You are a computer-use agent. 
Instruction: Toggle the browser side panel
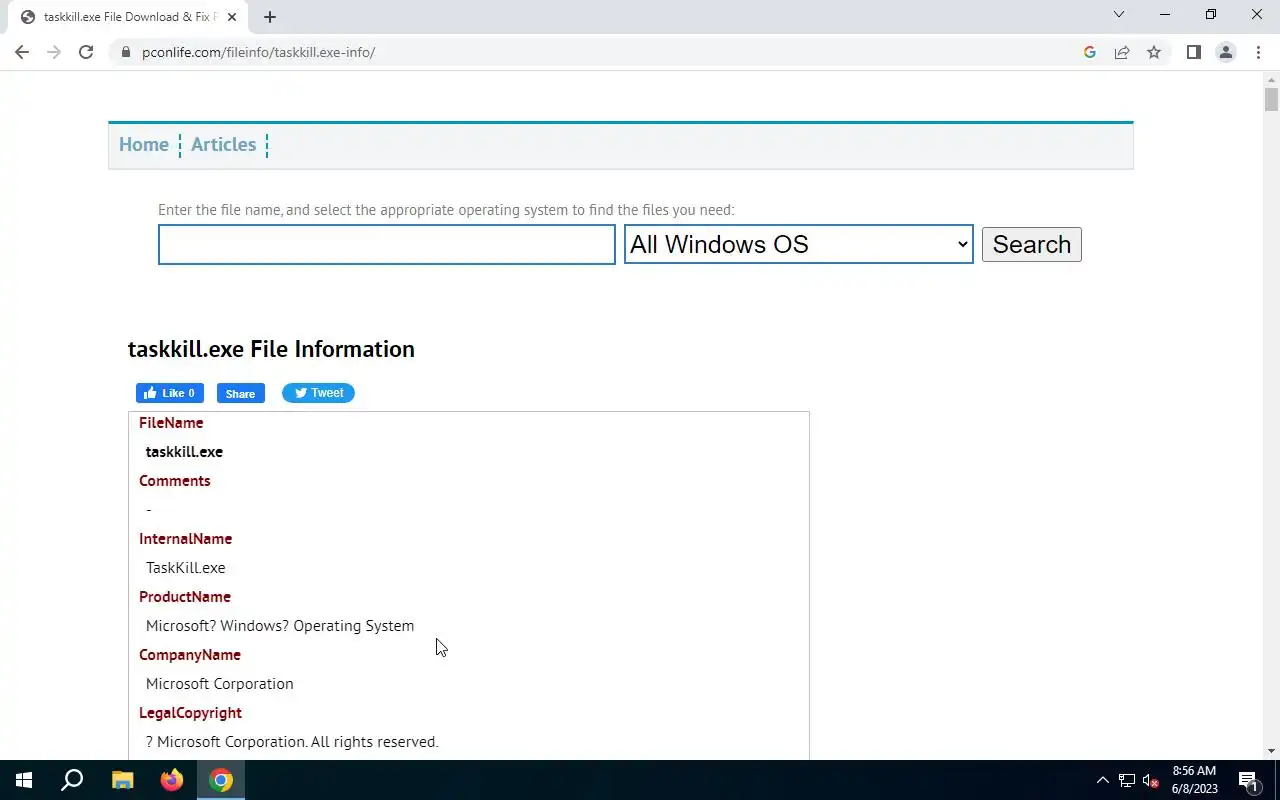tap(1194, 52)
